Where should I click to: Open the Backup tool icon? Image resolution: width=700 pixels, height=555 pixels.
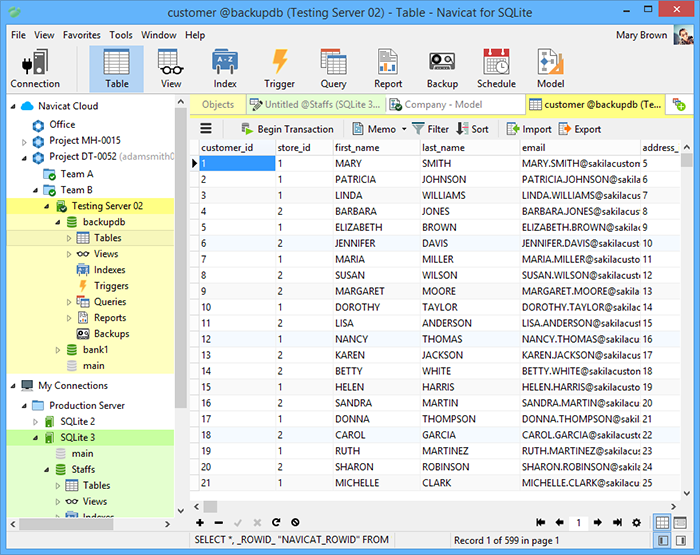pos(442,69)
